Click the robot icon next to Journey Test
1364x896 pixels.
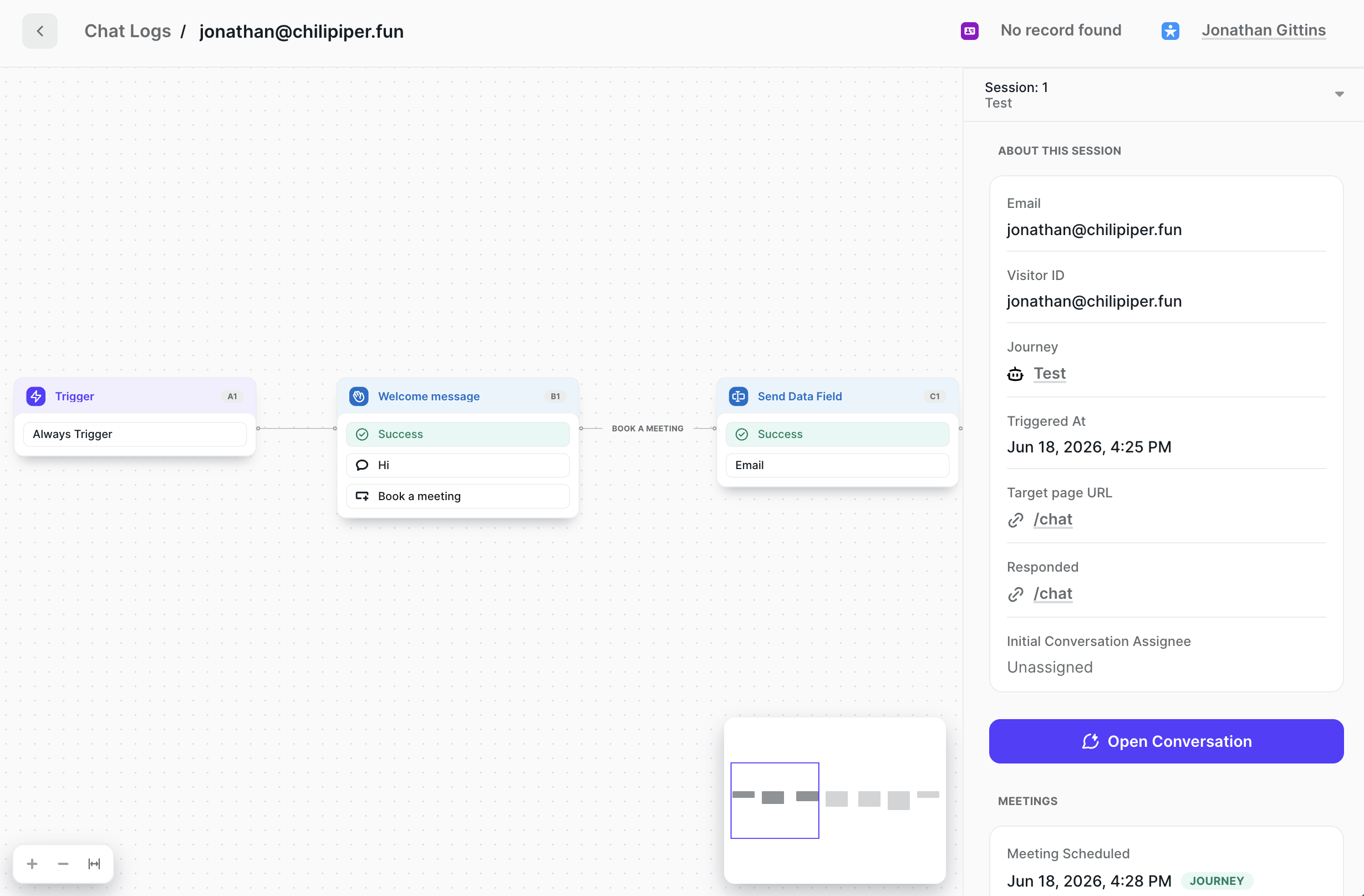pos(1015,374)
